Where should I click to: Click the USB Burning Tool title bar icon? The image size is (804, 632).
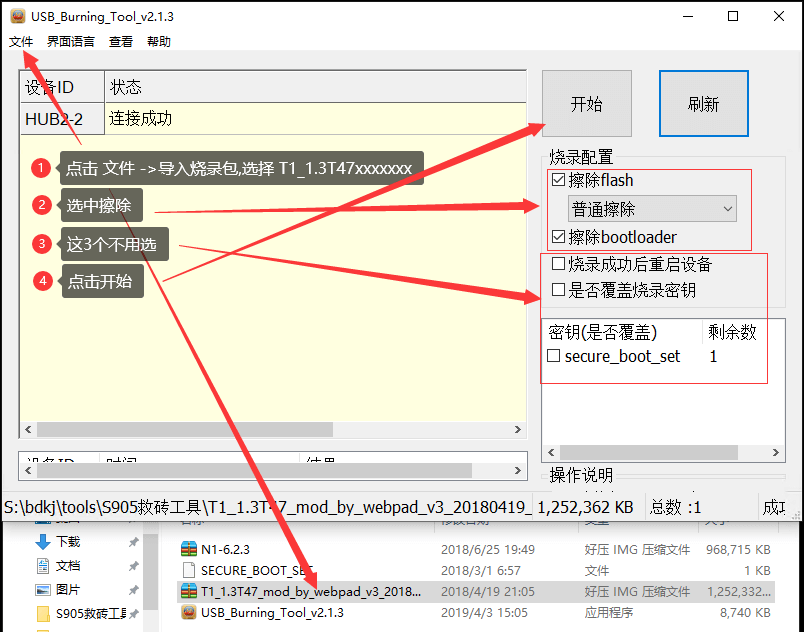point(18,16)
